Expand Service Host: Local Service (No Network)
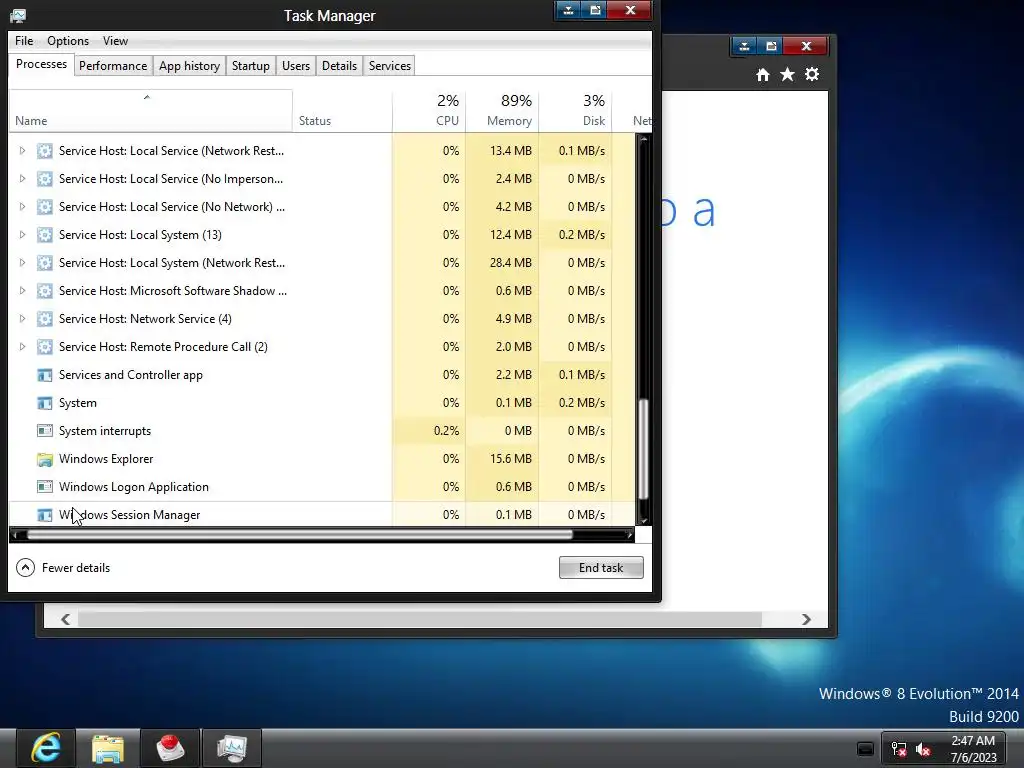This screenshot has width=1024, height=768. click(22, 207)
